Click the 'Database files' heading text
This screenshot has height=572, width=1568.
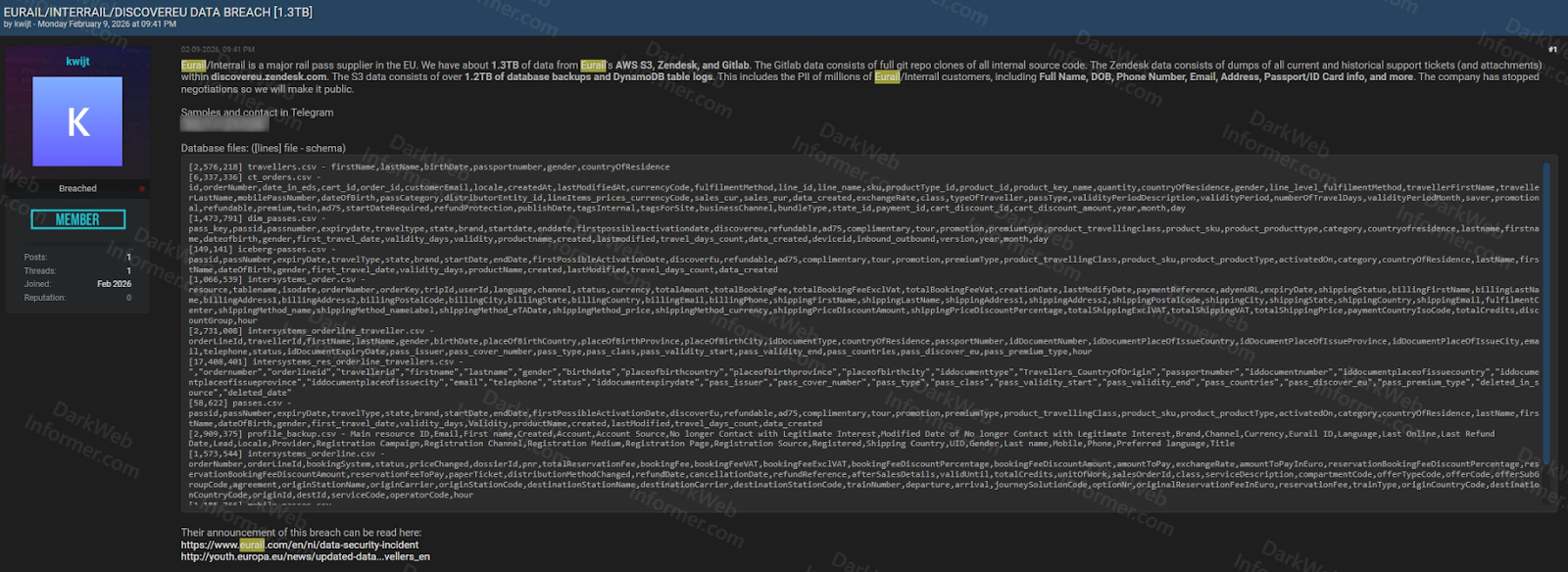(263, 148)
